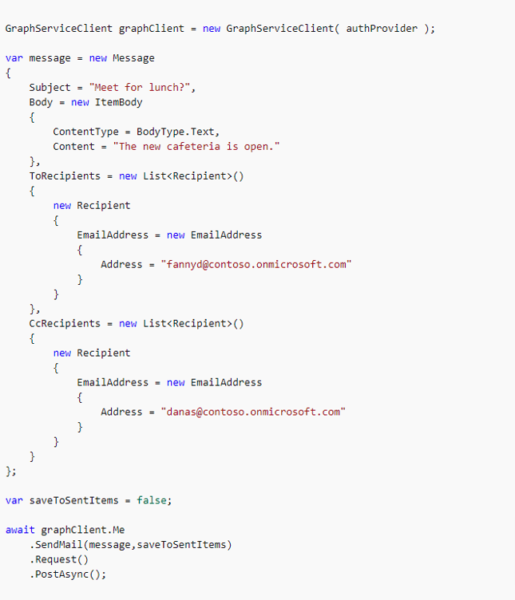The image size is (515, 600).
Task: Click "The new cafeteria is open." string
Action: pyautogui.click(x=196, y=147)
